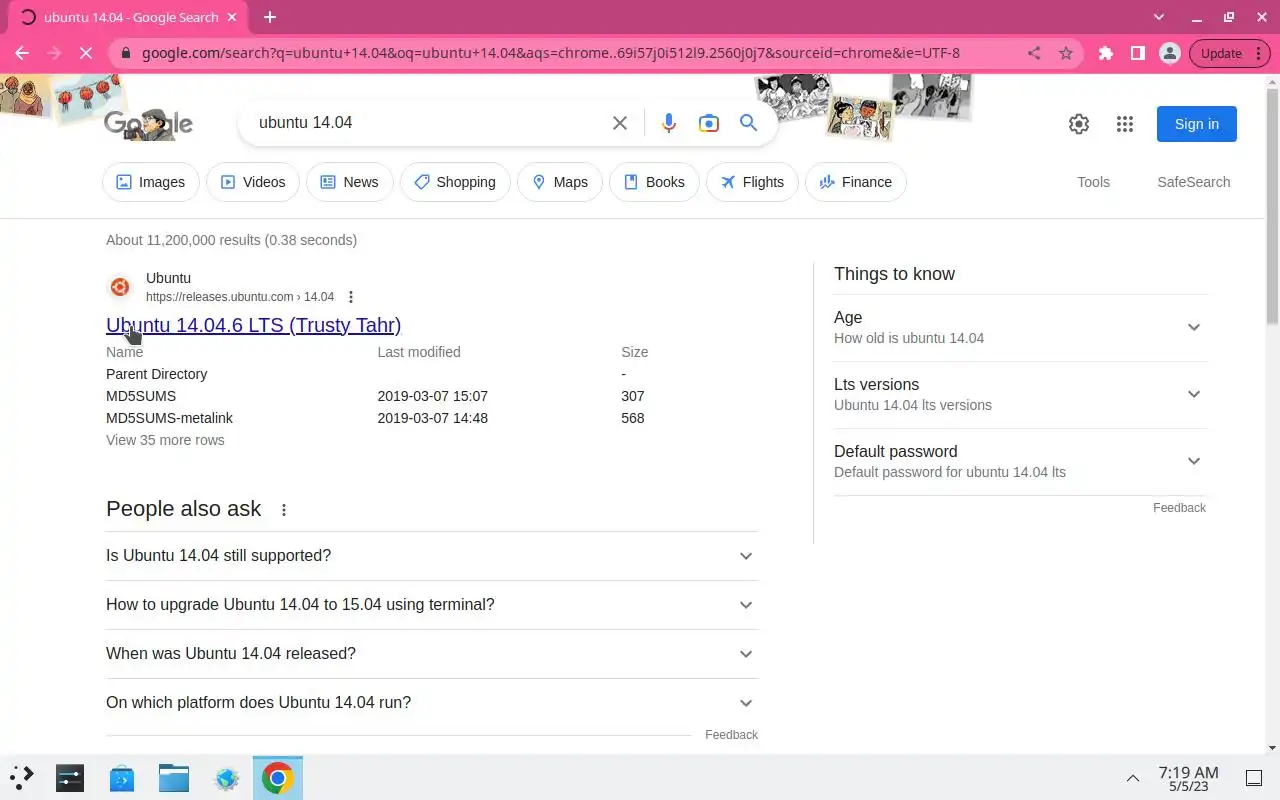Submit search with magnifier icon

coord(748,123)
